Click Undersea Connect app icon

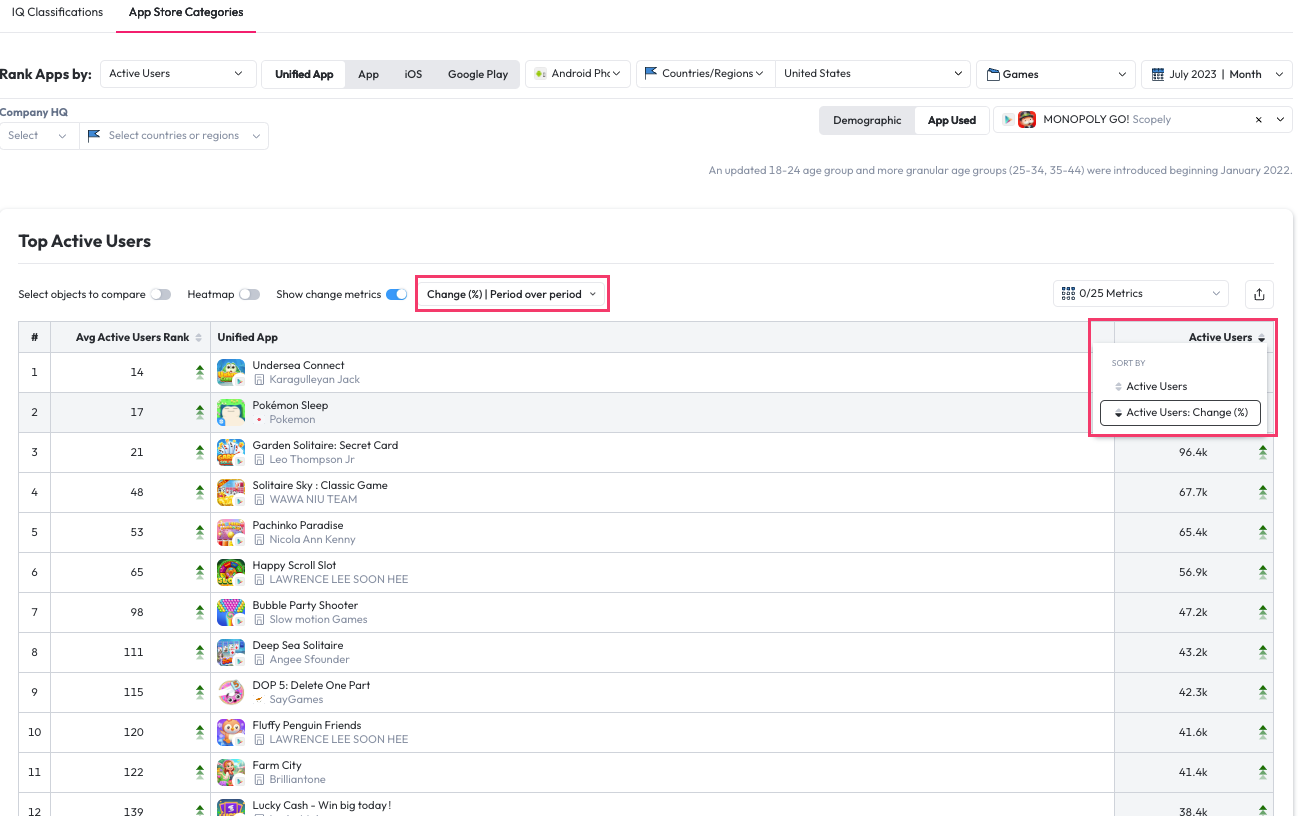click(x=231, y=372)
